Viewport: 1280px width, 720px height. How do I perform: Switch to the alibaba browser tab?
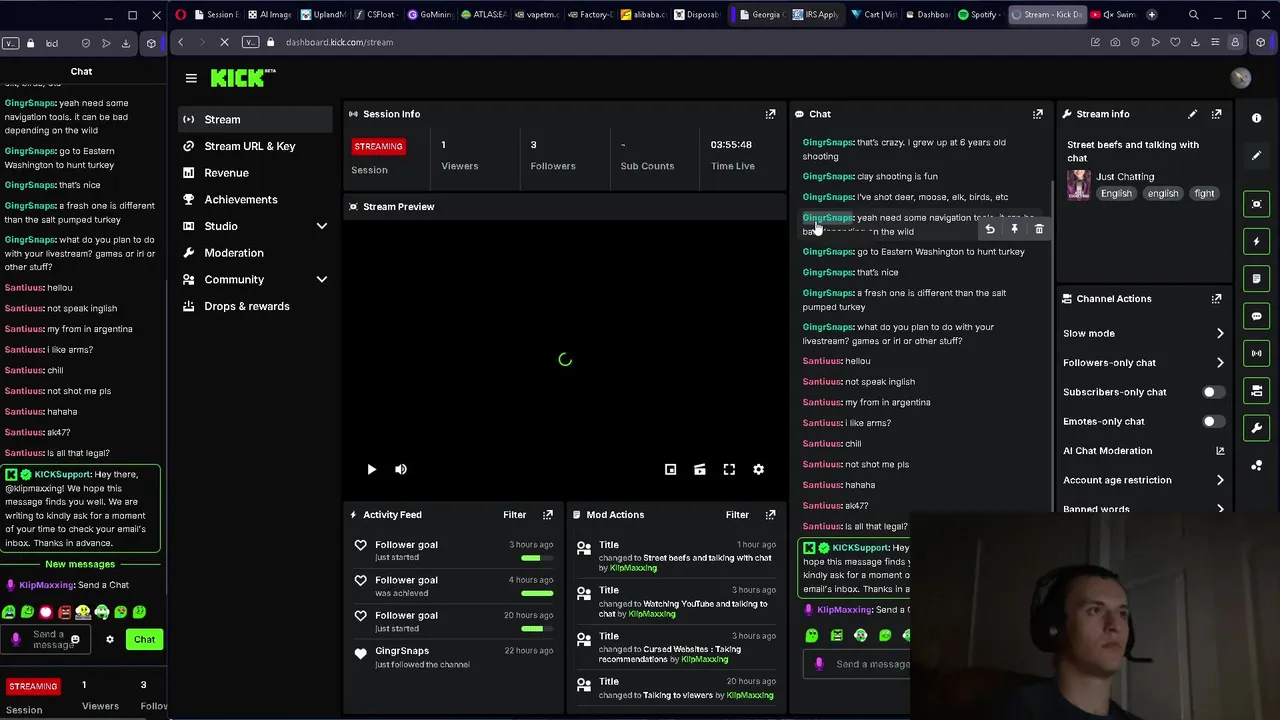[641, 15]
